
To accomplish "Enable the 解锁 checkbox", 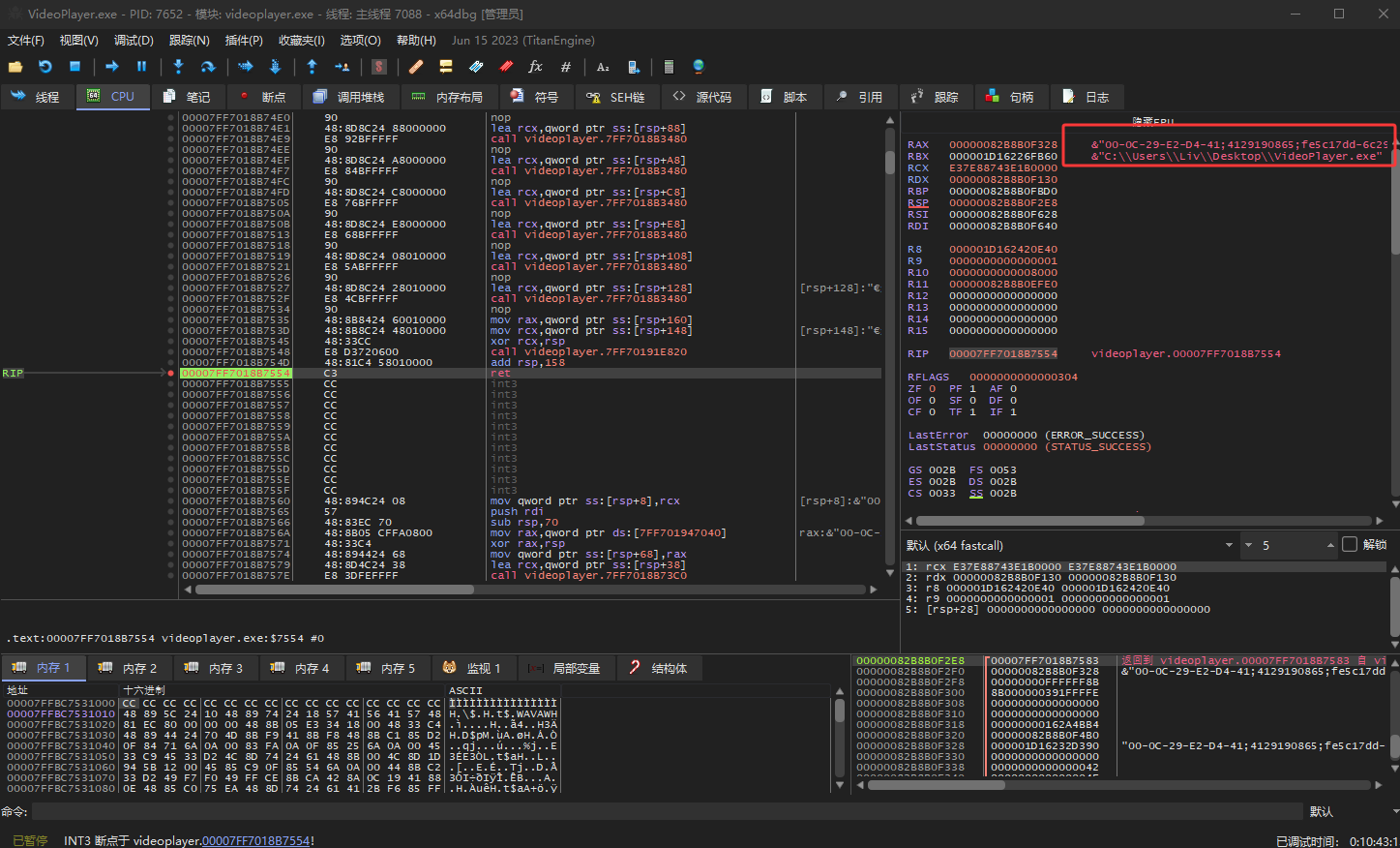I will tap(1351, 545).
